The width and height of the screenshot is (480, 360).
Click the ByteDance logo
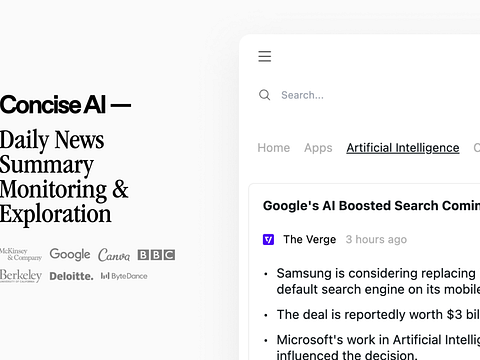(124, 276)
